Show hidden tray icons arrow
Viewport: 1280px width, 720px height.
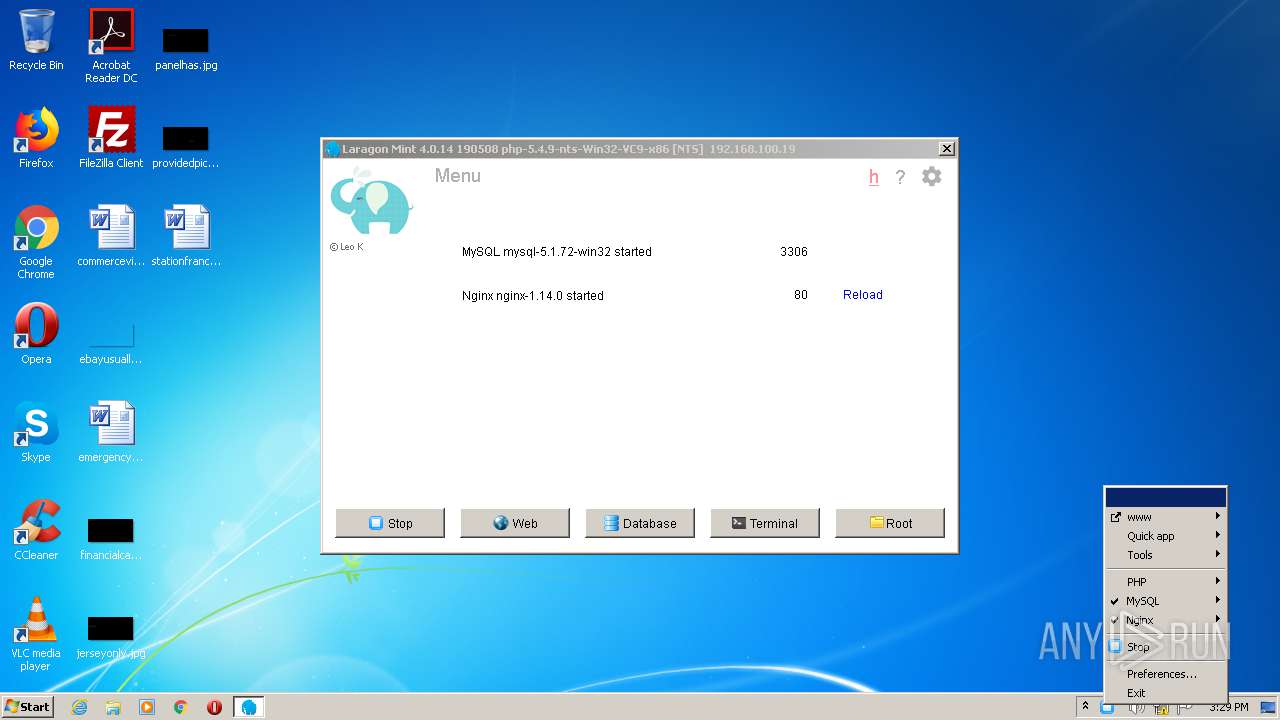(x=1085, y=707)
